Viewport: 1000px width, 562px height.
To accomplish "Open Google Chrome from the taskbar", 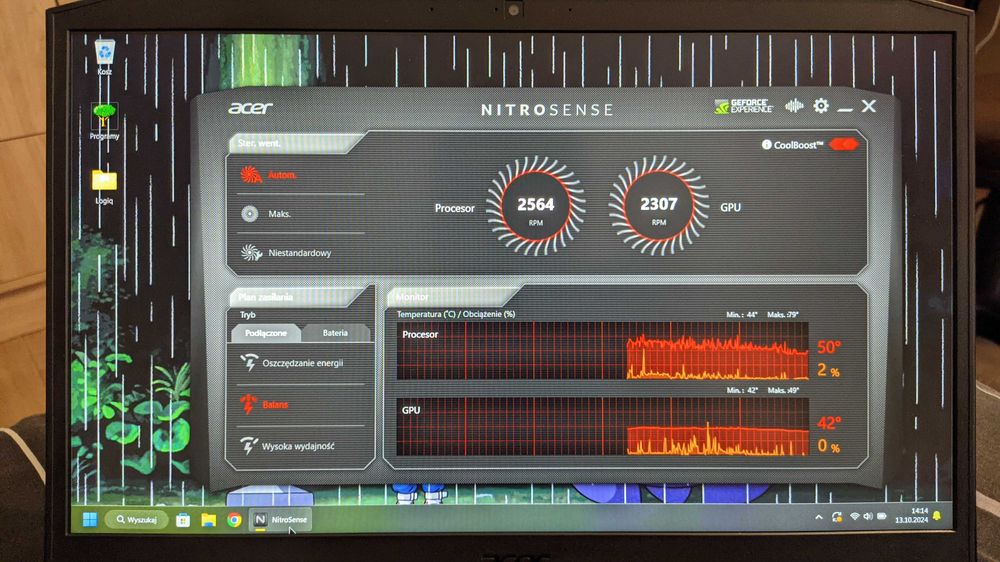I will point(234,521).
